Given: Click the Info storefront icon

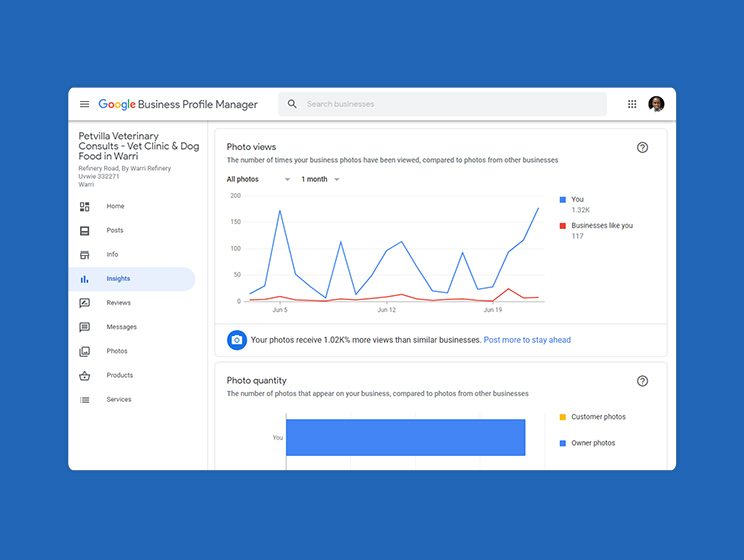Looking at the screenshot, I should click(84, 255).
